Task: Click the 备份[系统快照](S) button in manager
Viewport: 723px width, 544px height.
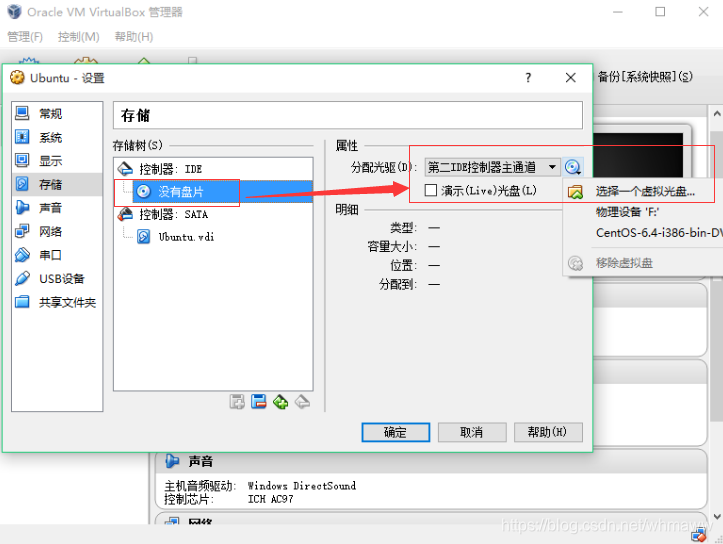Action: tap(645, 77)
